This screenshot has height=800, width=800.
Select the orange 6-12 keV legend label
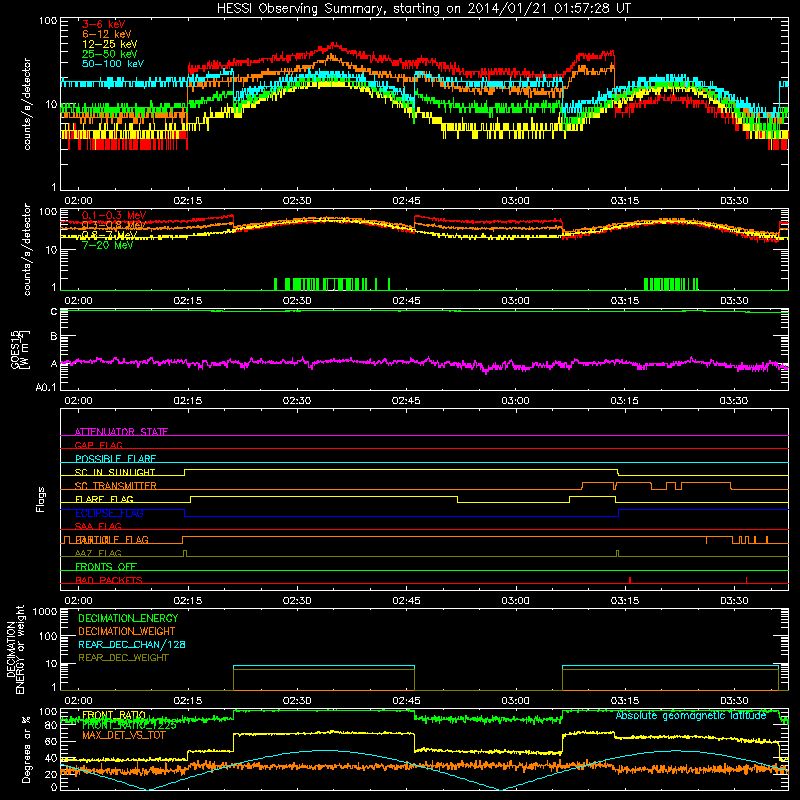(x=107, y=34)
